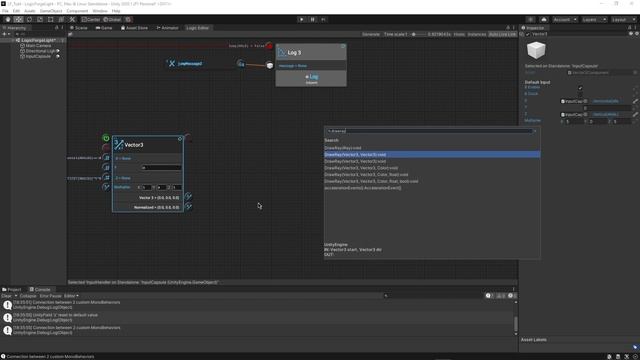Click the Pause button

313,20
